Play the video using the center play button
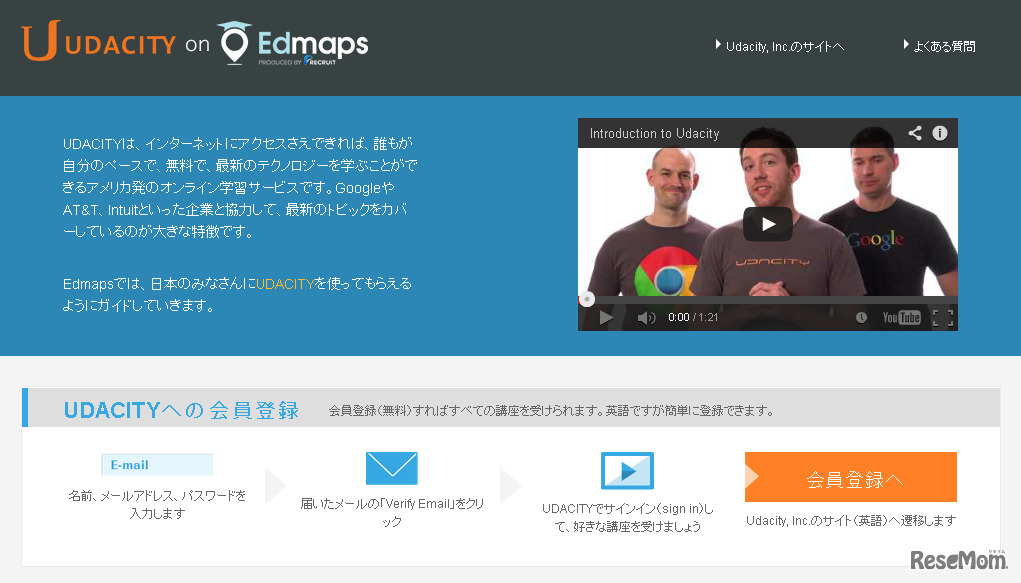 pyautogui.click(x=768, y=224)
